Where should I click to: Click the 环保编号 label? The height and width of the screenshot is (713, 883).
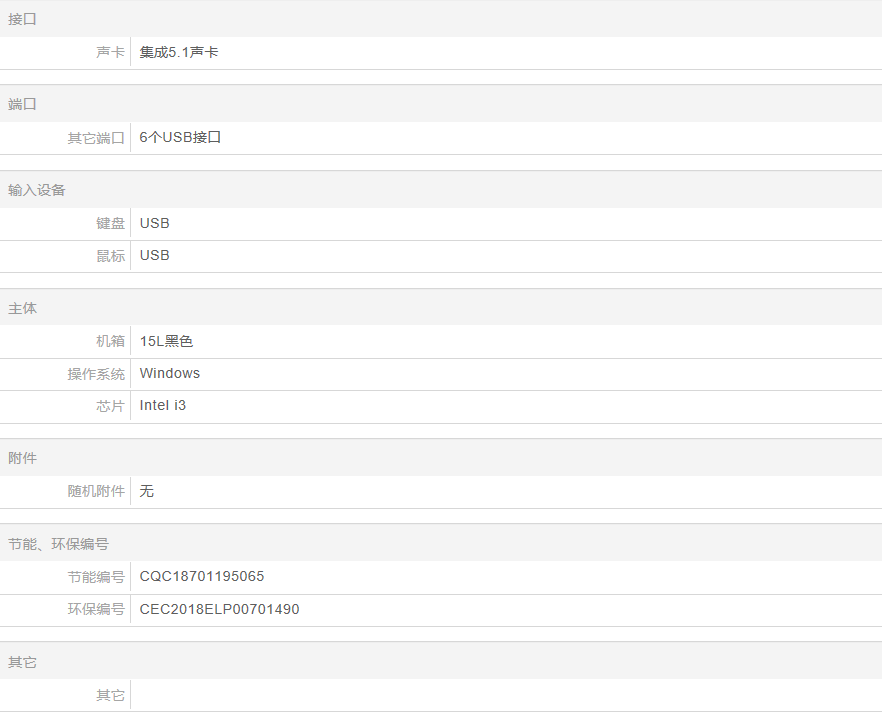tap(96, 609)
